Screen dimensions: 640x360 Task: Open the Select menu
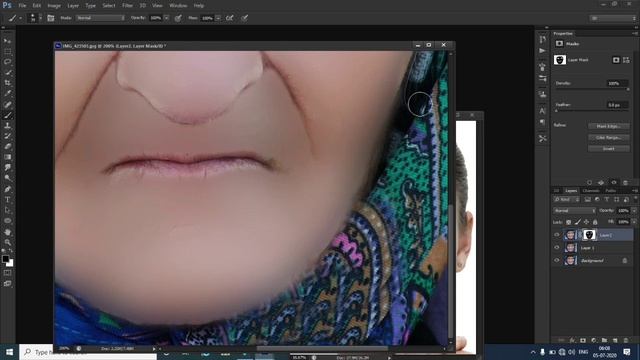coord(109,6)
